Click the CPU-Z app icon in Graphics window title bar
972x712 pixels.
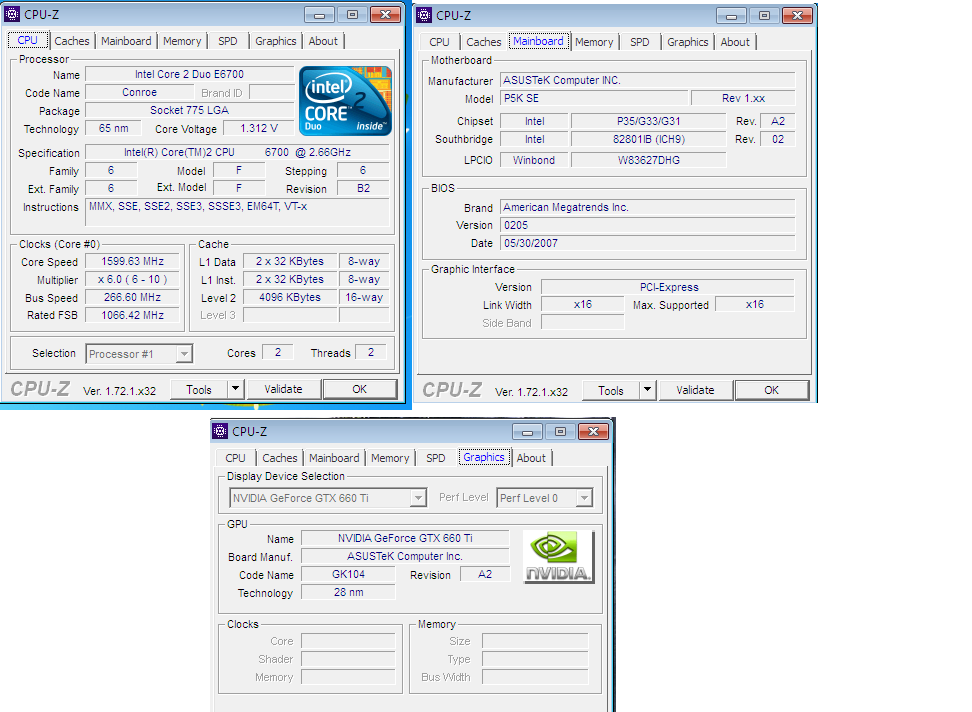coord(220,431)
